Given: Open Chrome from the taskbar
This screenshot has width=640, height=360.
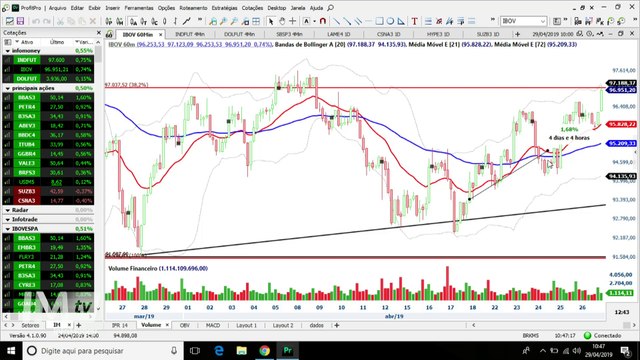Looking at the screenshot, I should click(264, 351).
